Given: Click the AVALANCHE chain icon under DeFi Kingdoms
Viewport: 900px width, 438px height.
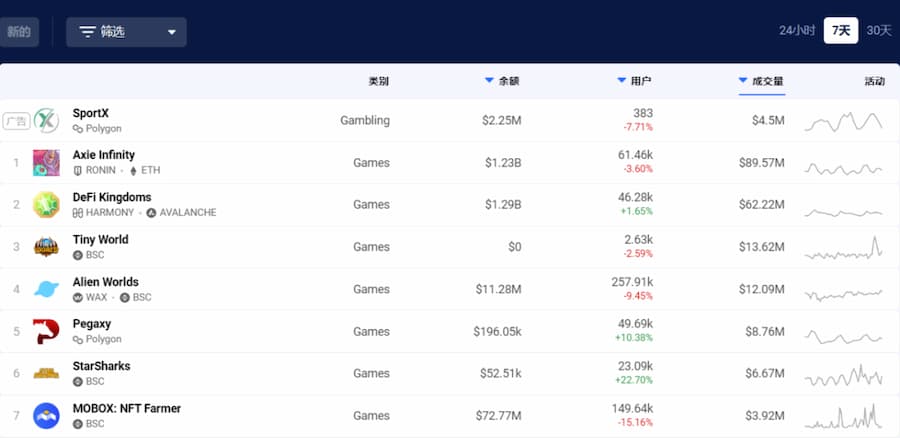Looking at the screenshot, I should point(151,213).
